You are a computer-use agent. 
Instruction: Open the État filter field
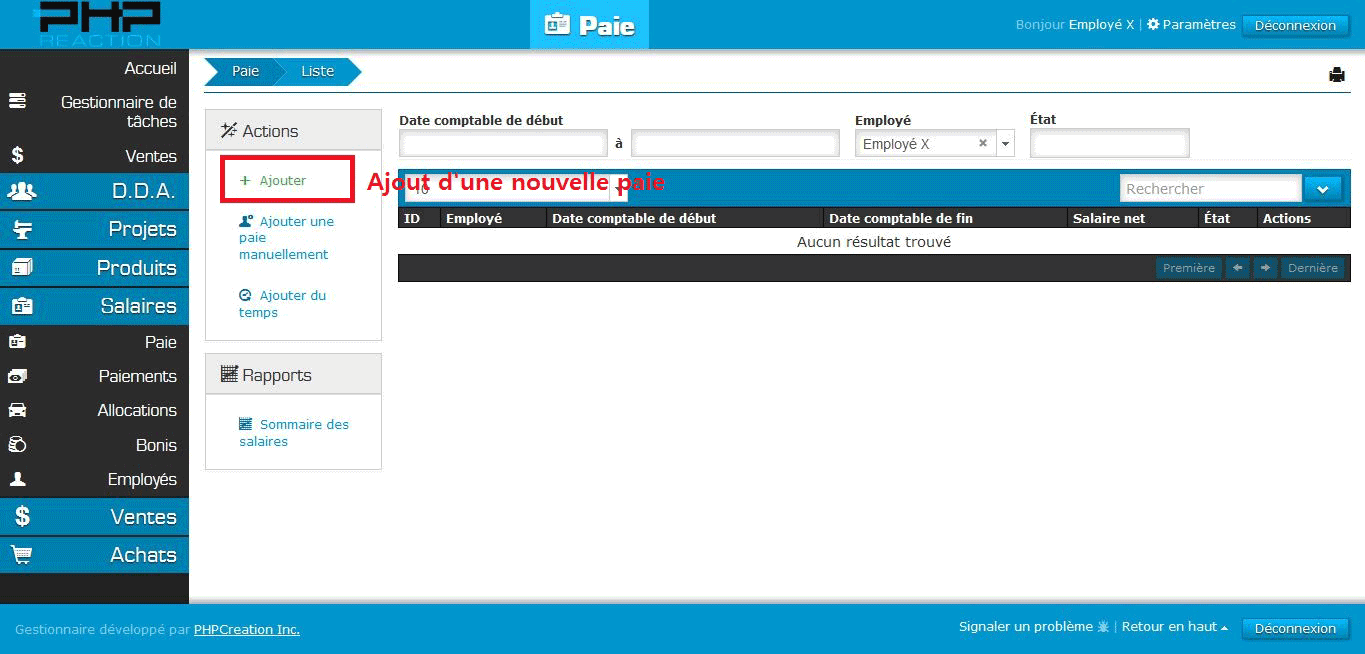(1109, 144)
